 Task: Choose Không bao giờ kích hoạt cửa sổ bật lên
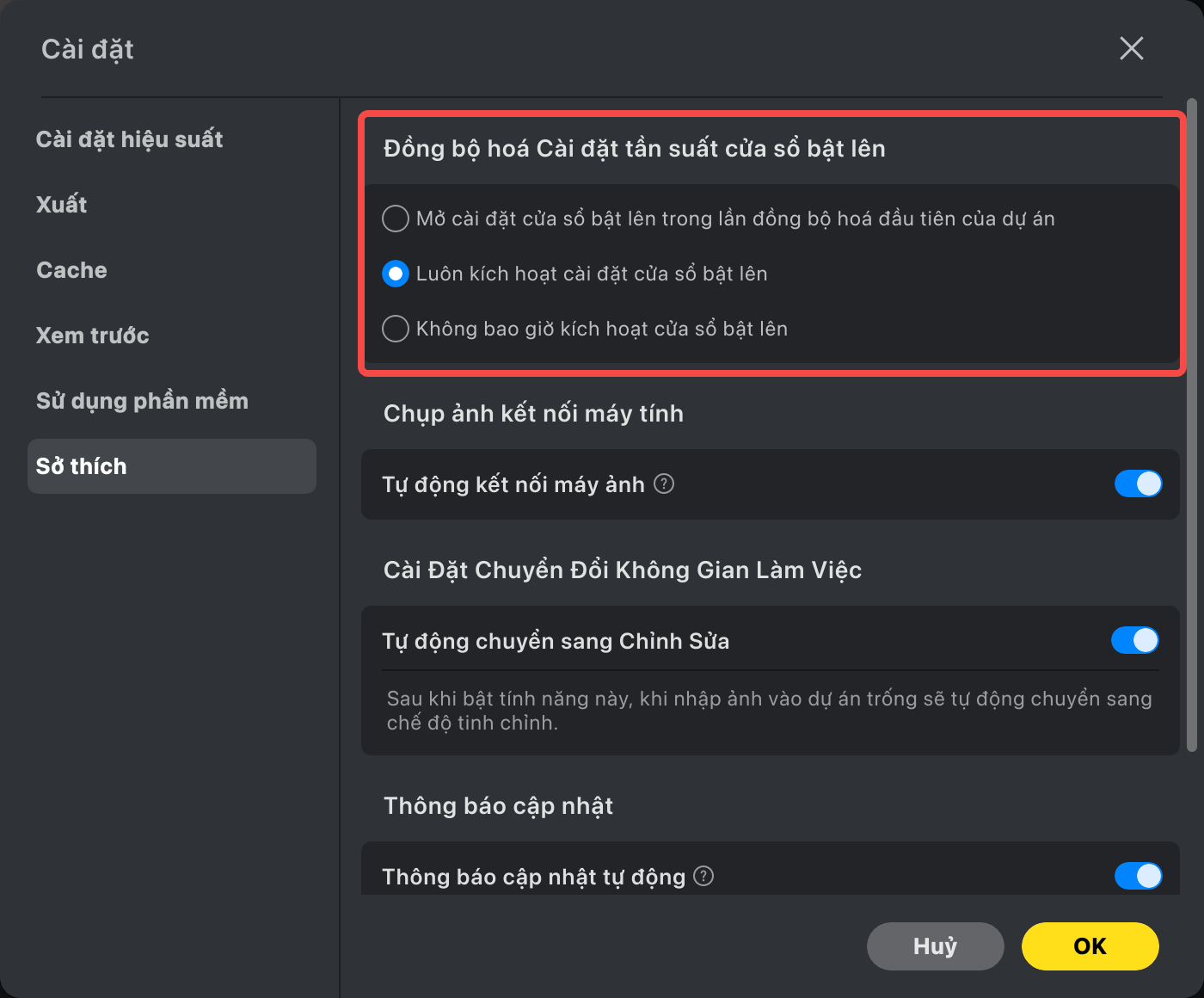pyautogui.click(x=395, y=329)
